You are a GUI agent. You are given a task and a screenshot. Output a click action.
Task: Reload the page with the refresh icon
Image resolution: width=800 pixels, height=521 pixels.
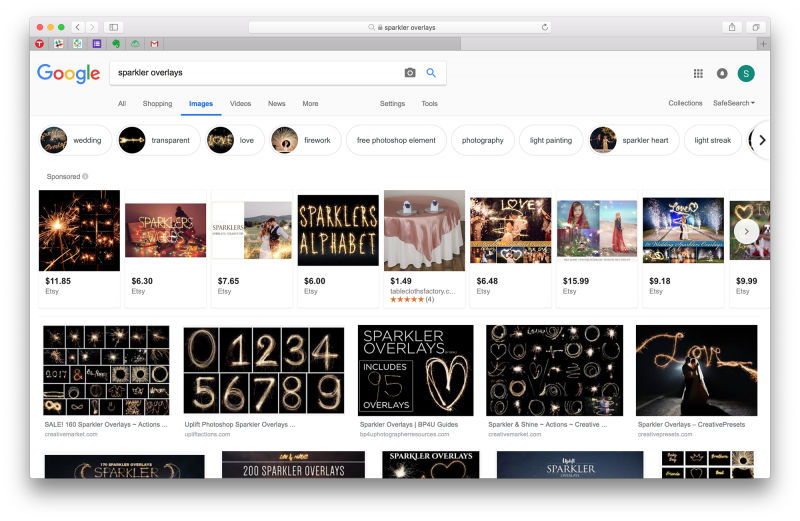pos(545,27)
